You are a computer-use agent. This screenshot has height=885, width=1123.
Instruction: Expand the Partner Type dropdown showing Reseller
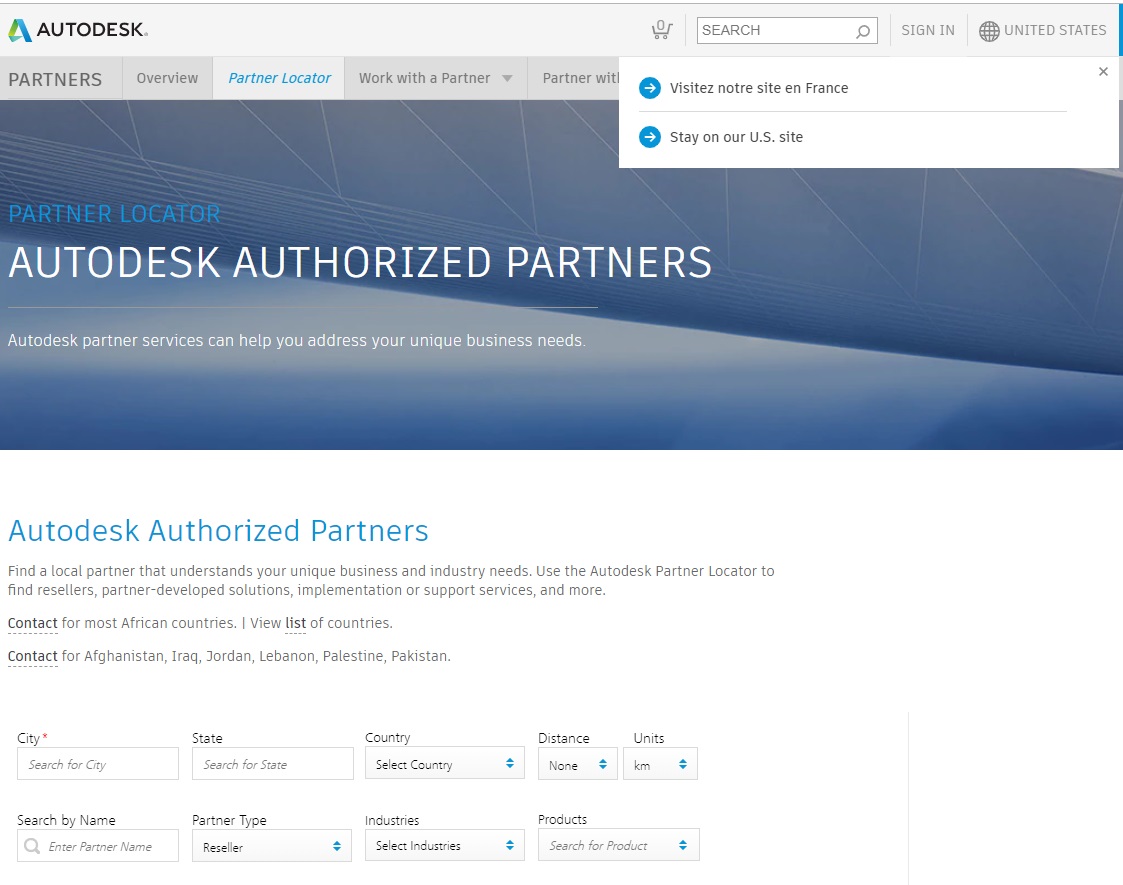271,845
